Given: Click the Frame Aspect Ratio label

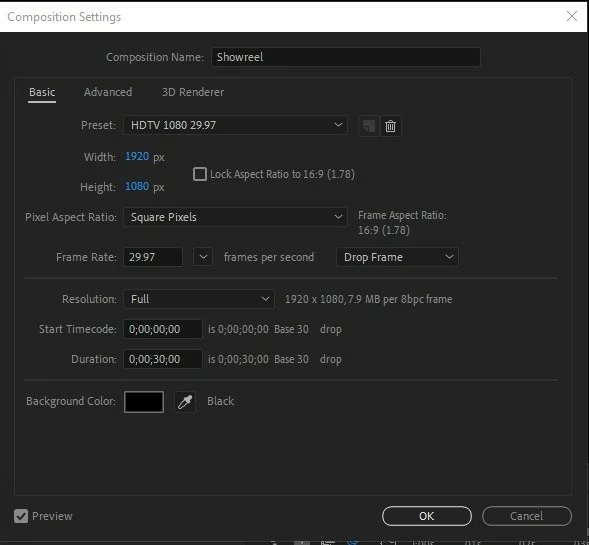Looking at the screenshot, I should pos(402,215).
